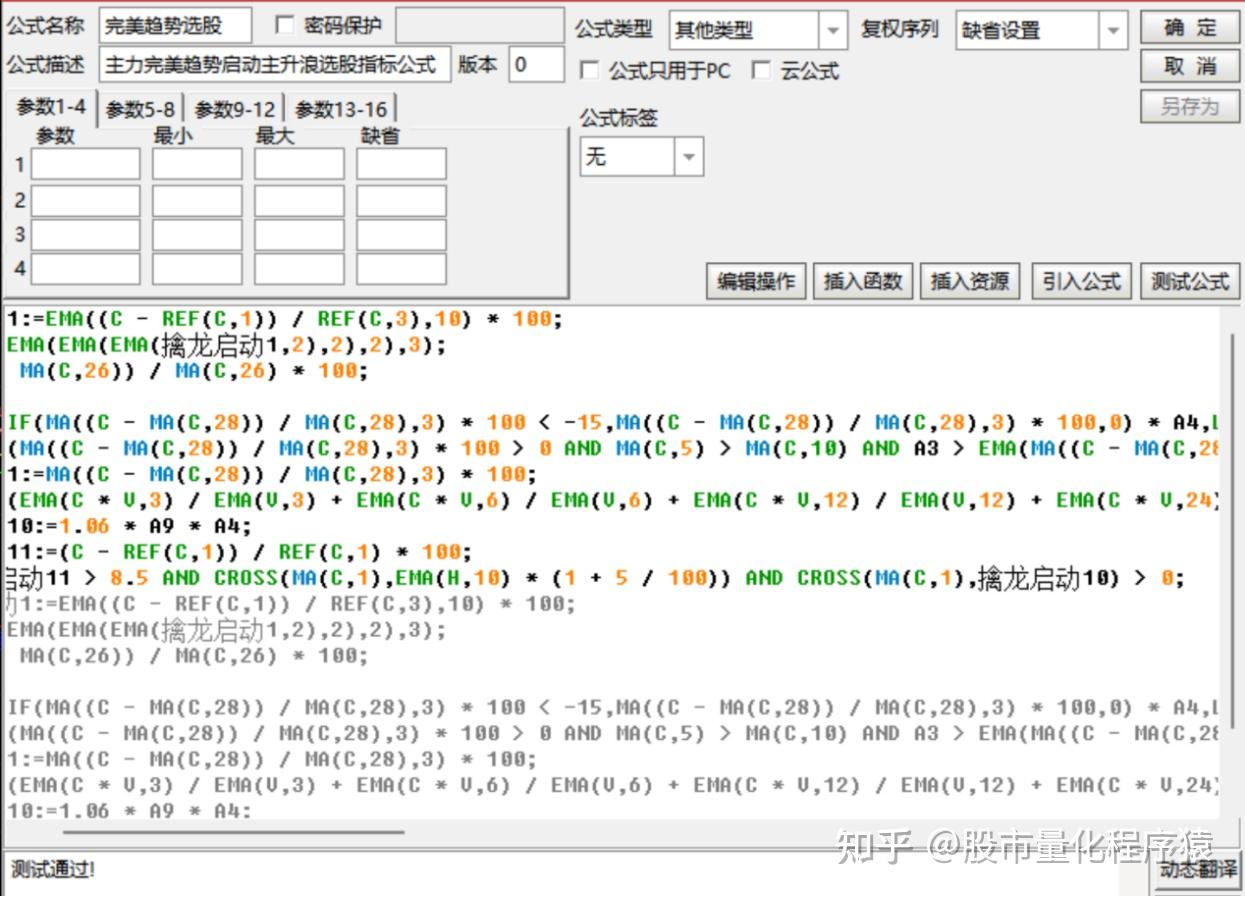
Task: Click the line EMA(EMA(EMA(擒龙启动1,2),2),2),3) in black
Action: pos(226,346)
